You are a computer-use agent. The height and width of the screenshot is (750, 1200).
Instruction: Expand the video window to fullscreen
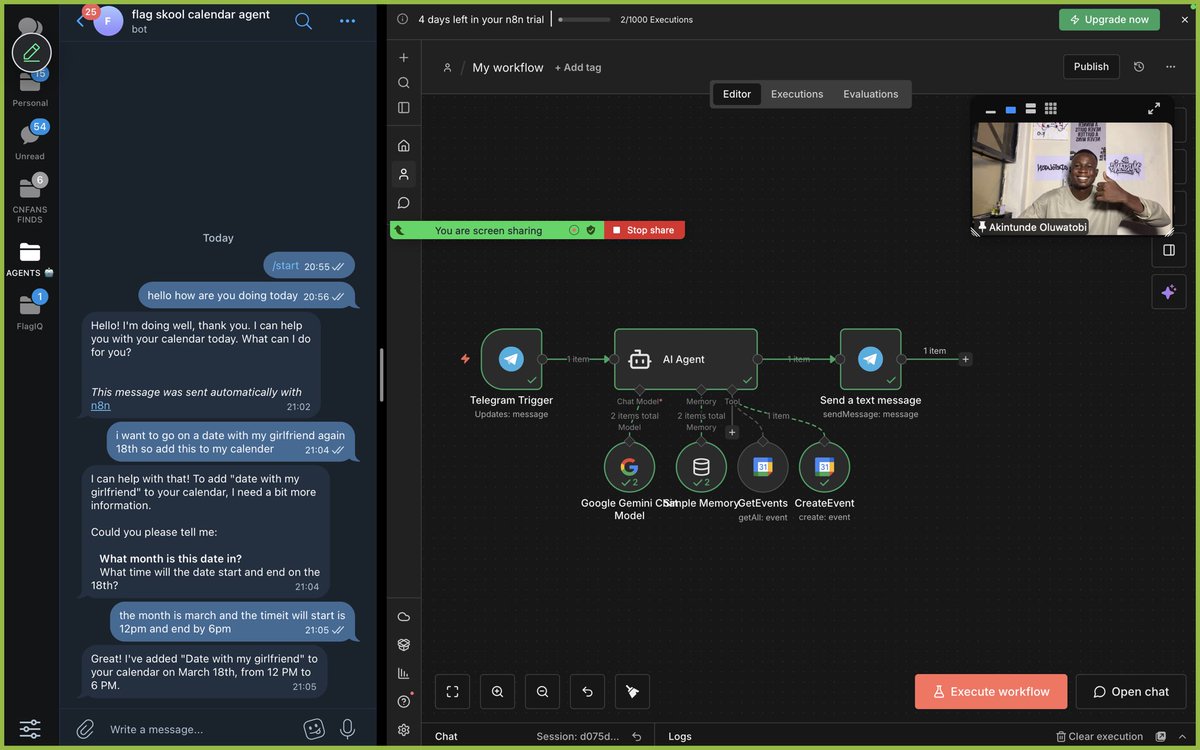(1154, 108)
